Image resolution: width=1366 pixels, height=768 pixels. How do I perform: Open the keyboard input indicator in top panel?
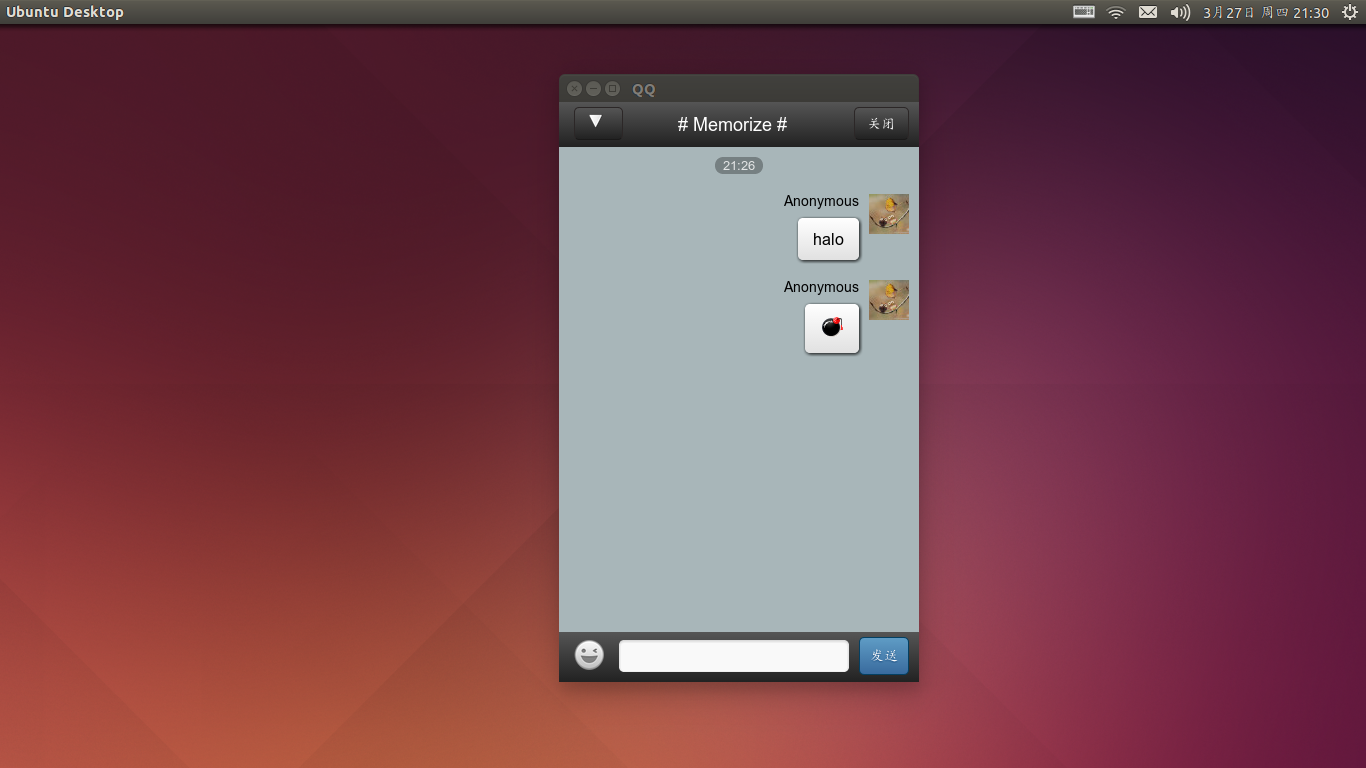1084,12
